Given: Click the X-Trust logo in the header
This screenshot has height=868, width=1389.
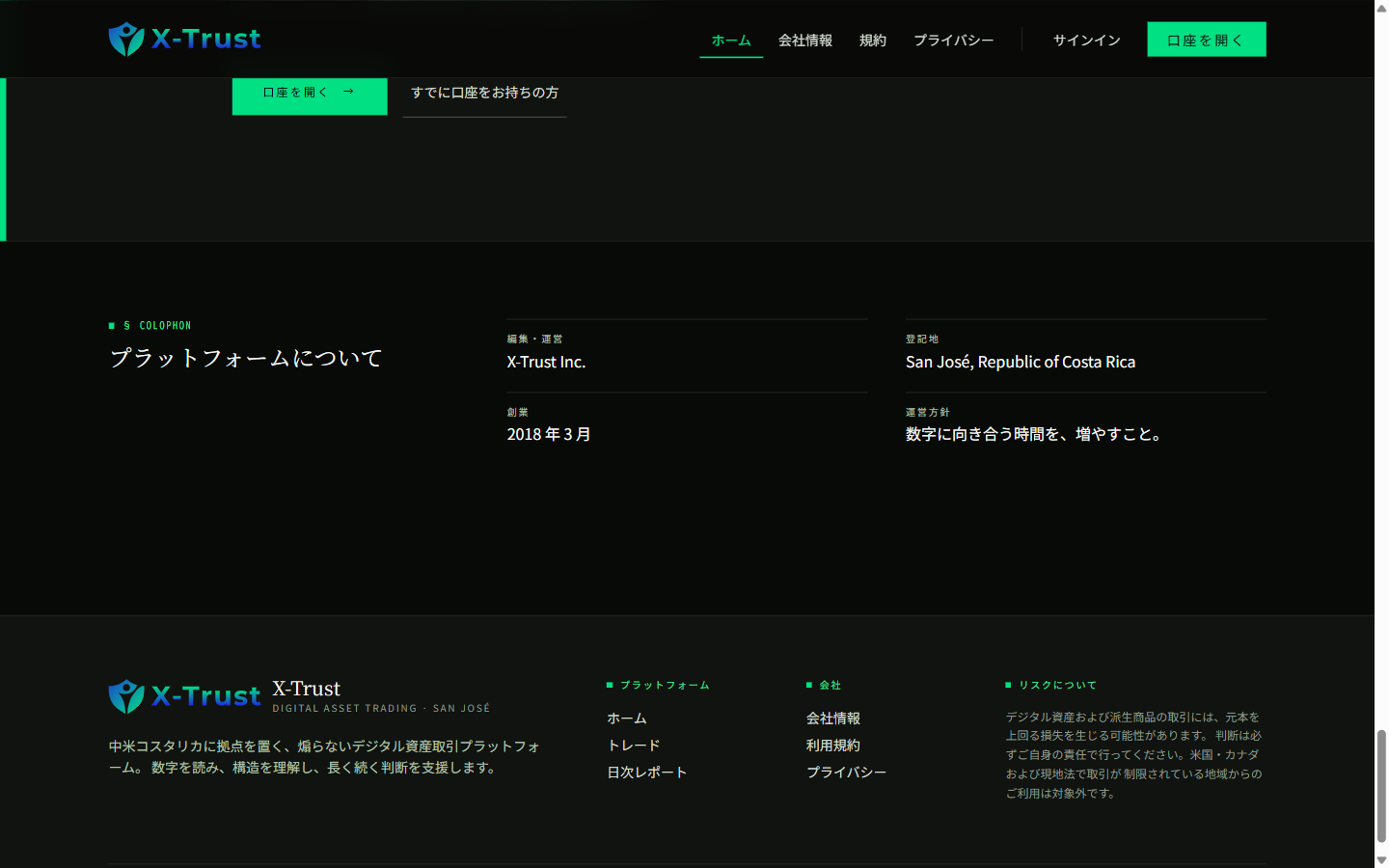Looking at the screenshot, I should (184, 39).
